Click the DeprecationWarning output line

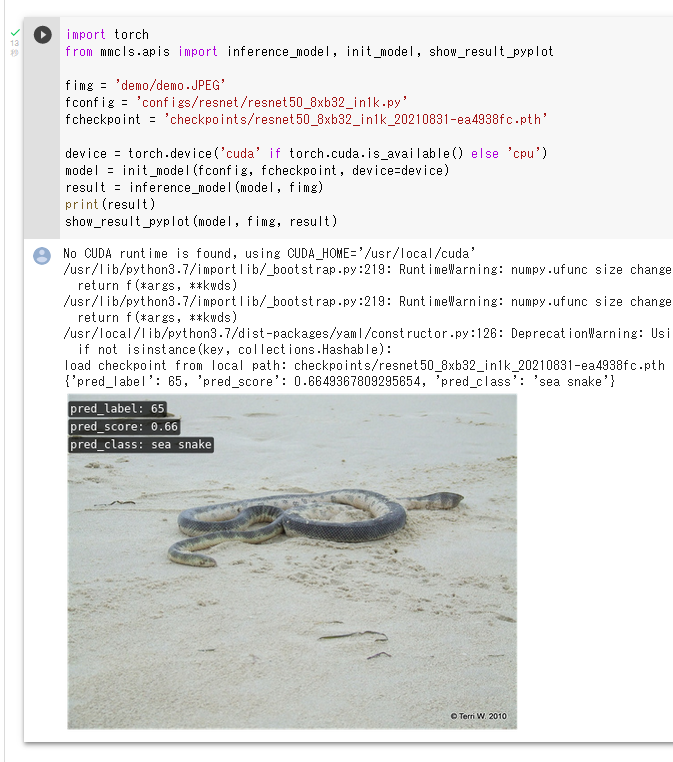click(x=368, y=333)
